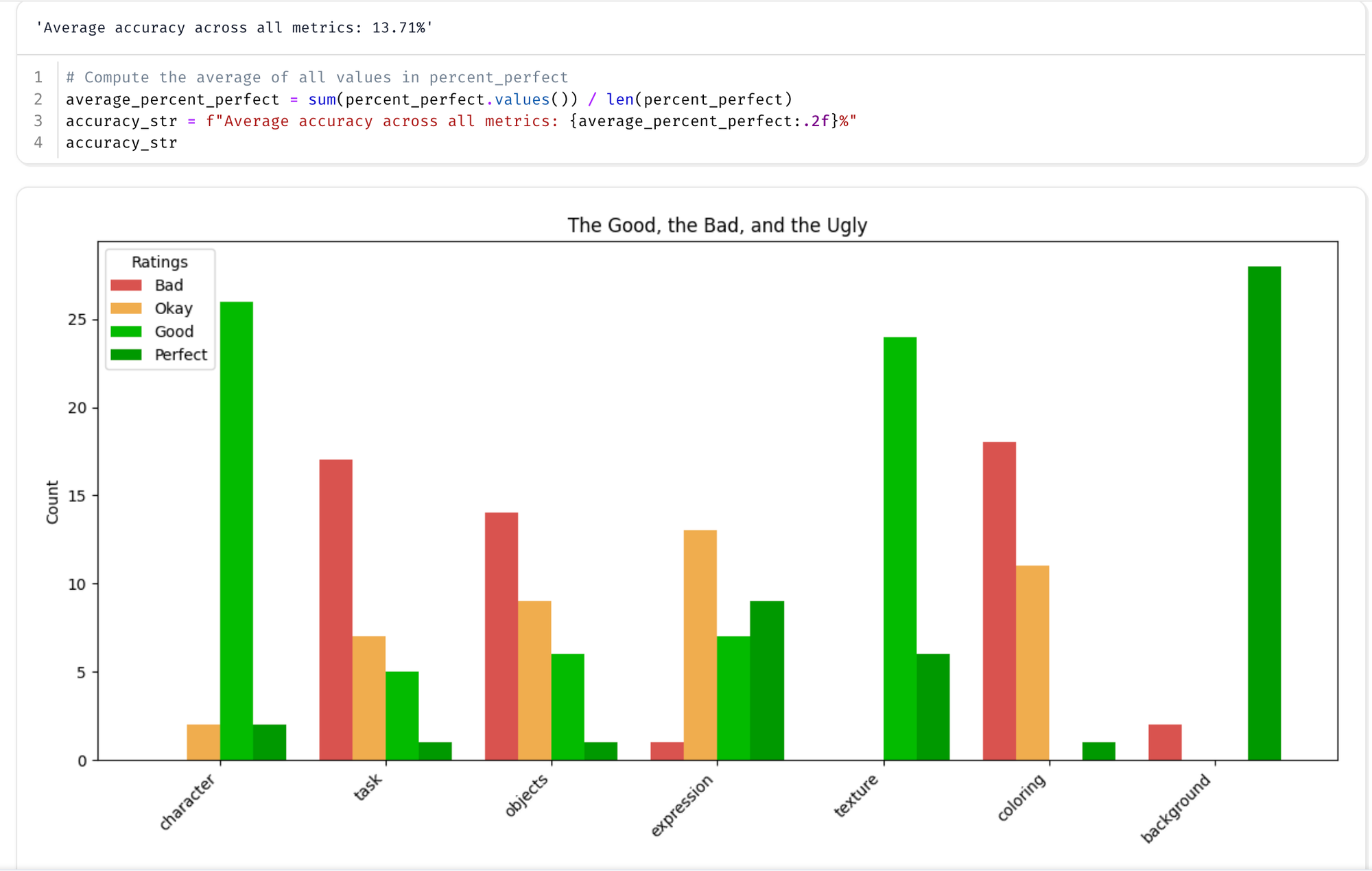The width and height of the screenshot is (1372, 871).
Task: Click the chart title text
Action: [x=717, y=225]
